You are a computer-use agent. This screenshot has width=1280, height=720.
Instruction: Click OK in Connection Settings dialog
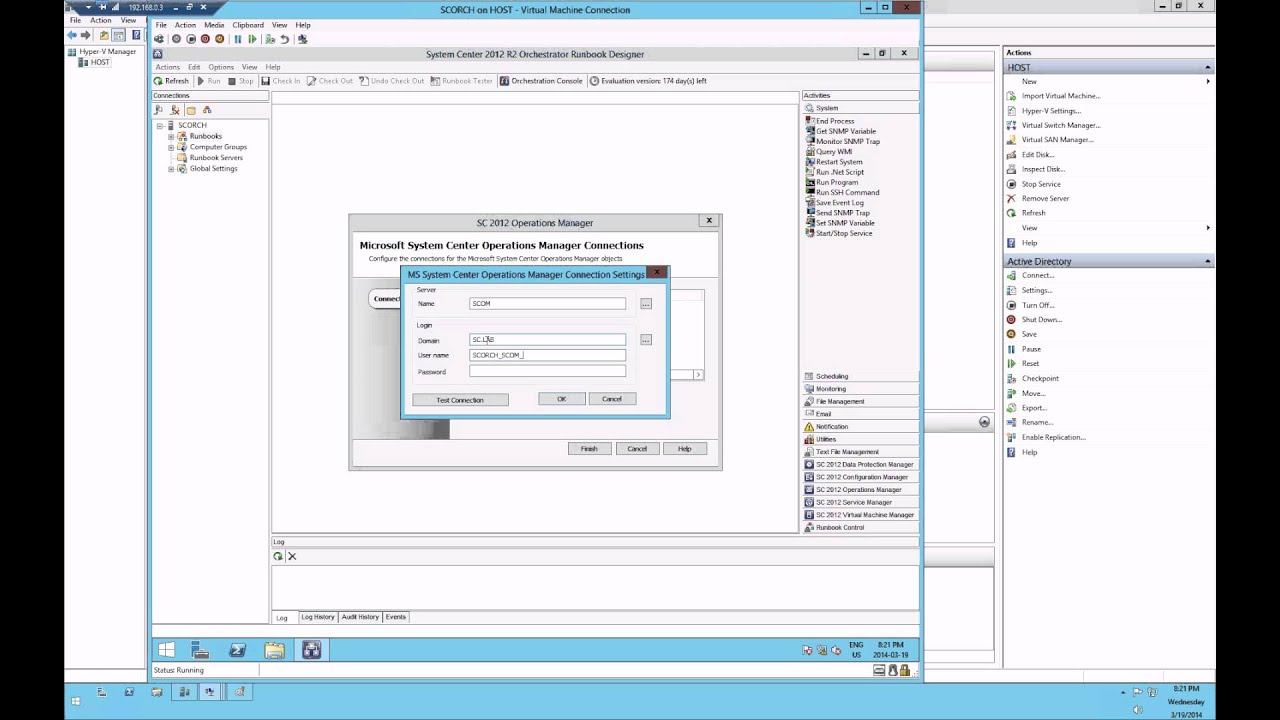tap(561, 399)
